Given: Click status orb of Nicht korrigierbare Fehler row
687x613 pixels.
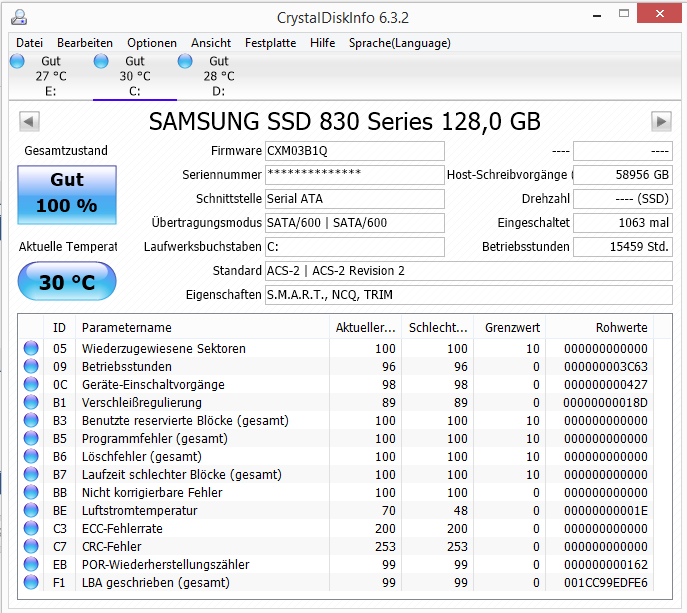Looking at the screenshot, I should click(x=31, y=492).
